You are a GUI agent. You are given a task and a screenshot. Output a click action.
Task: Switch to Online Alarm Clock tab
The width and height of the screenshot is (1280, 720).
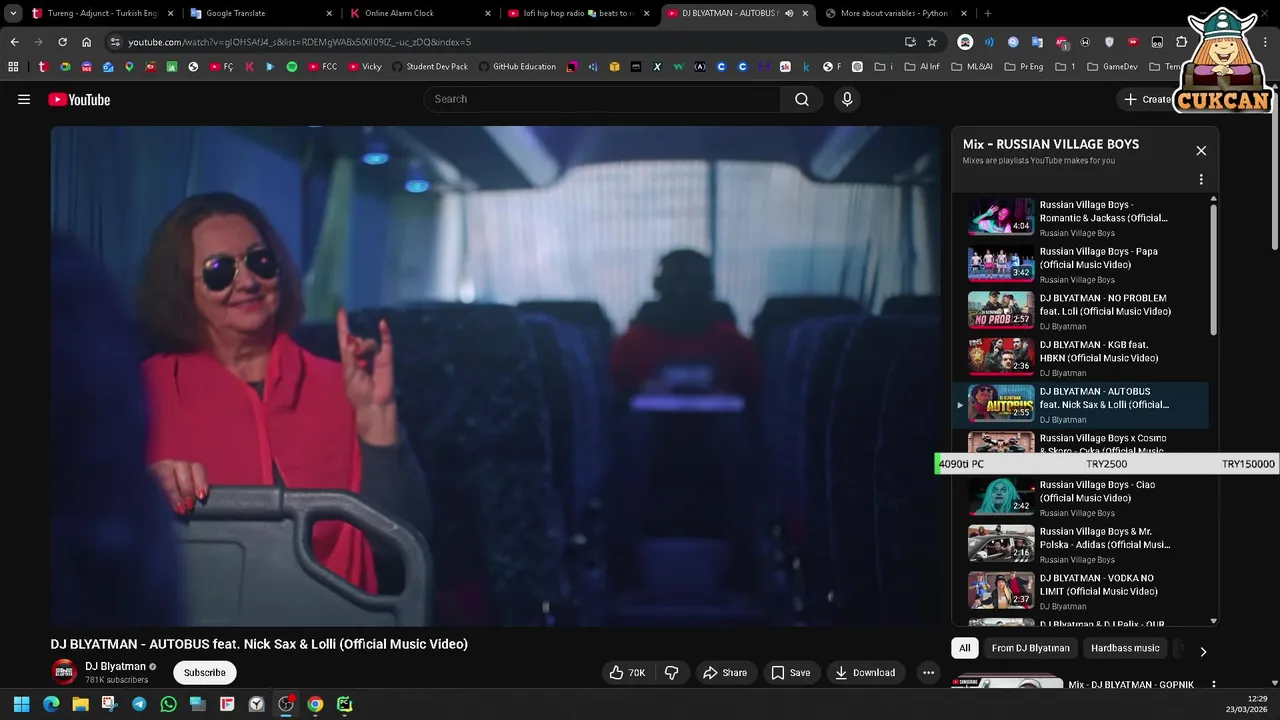[x=420, y=13]
